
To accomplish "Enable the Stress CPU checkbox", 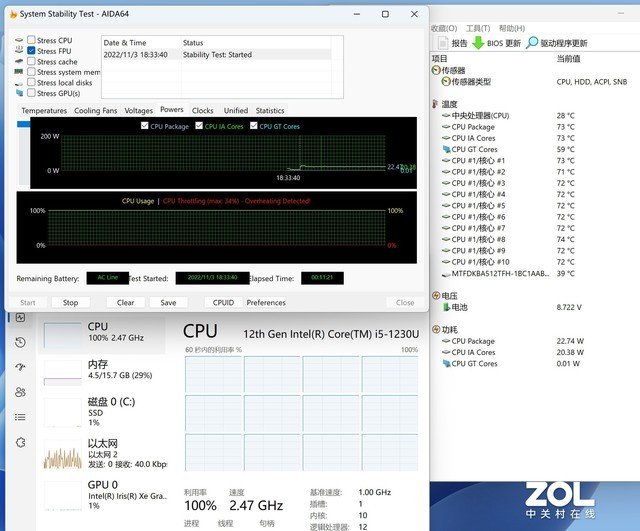I will [31, 40].
